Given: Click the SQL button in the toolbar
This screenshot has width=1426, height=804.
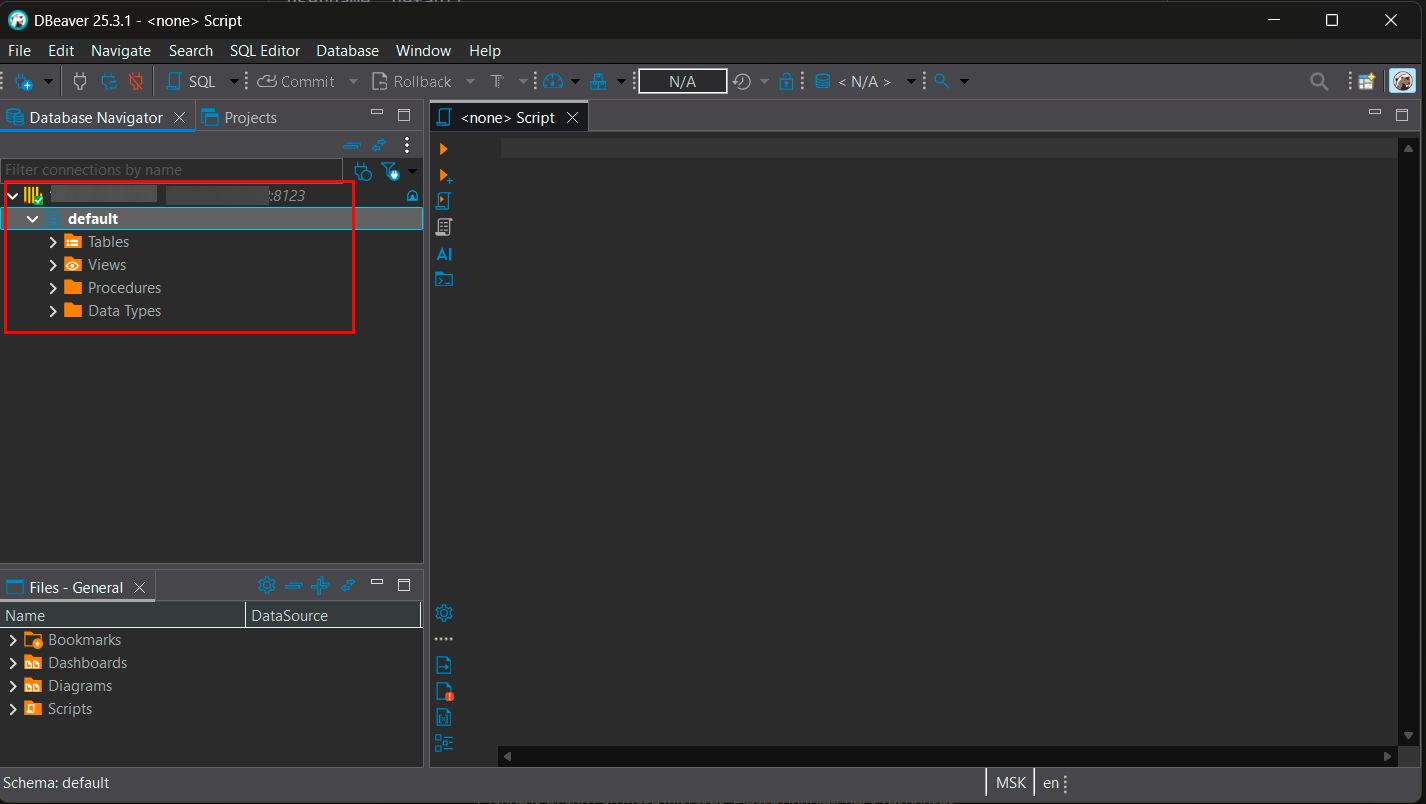Looking at the screenshot, I should (191, 81).
